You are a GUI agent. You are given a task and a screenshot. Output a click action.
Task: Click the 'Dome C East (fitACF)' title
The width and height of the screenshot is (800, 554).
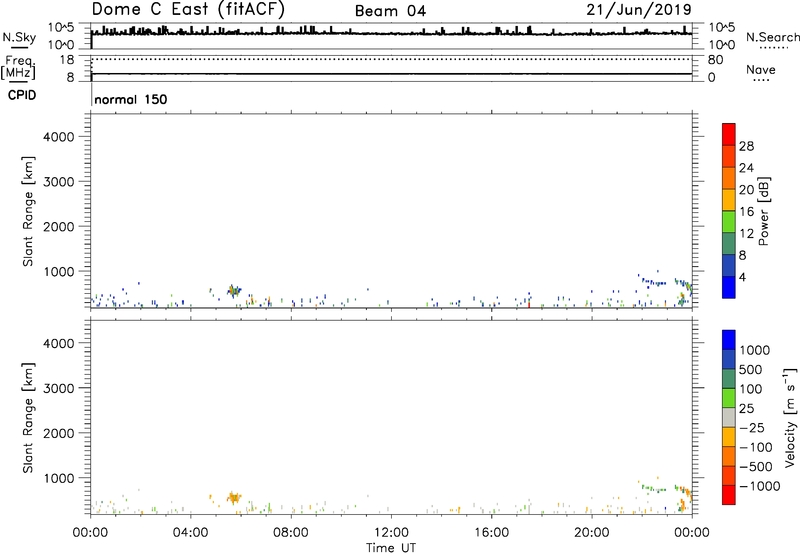tap(188, 9)
